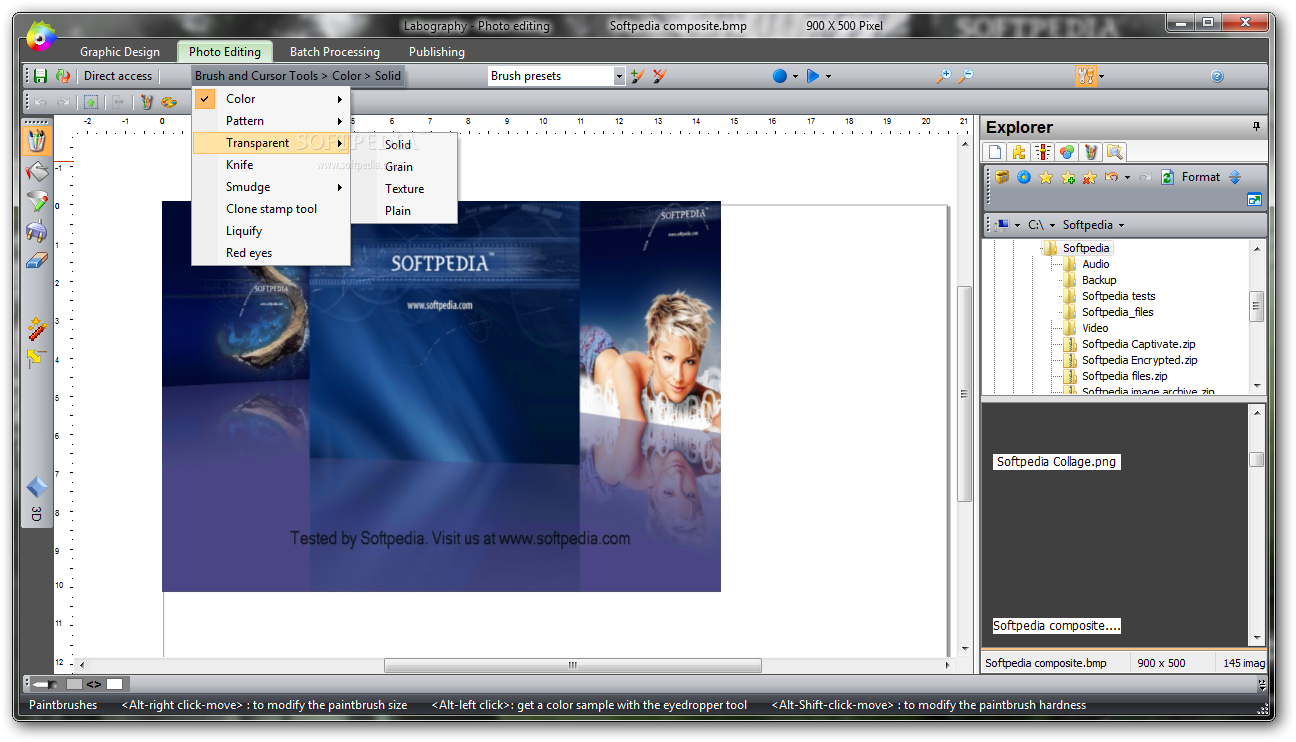Open the 3D diamond tool

pyautogui.click(x=36, y=488)
